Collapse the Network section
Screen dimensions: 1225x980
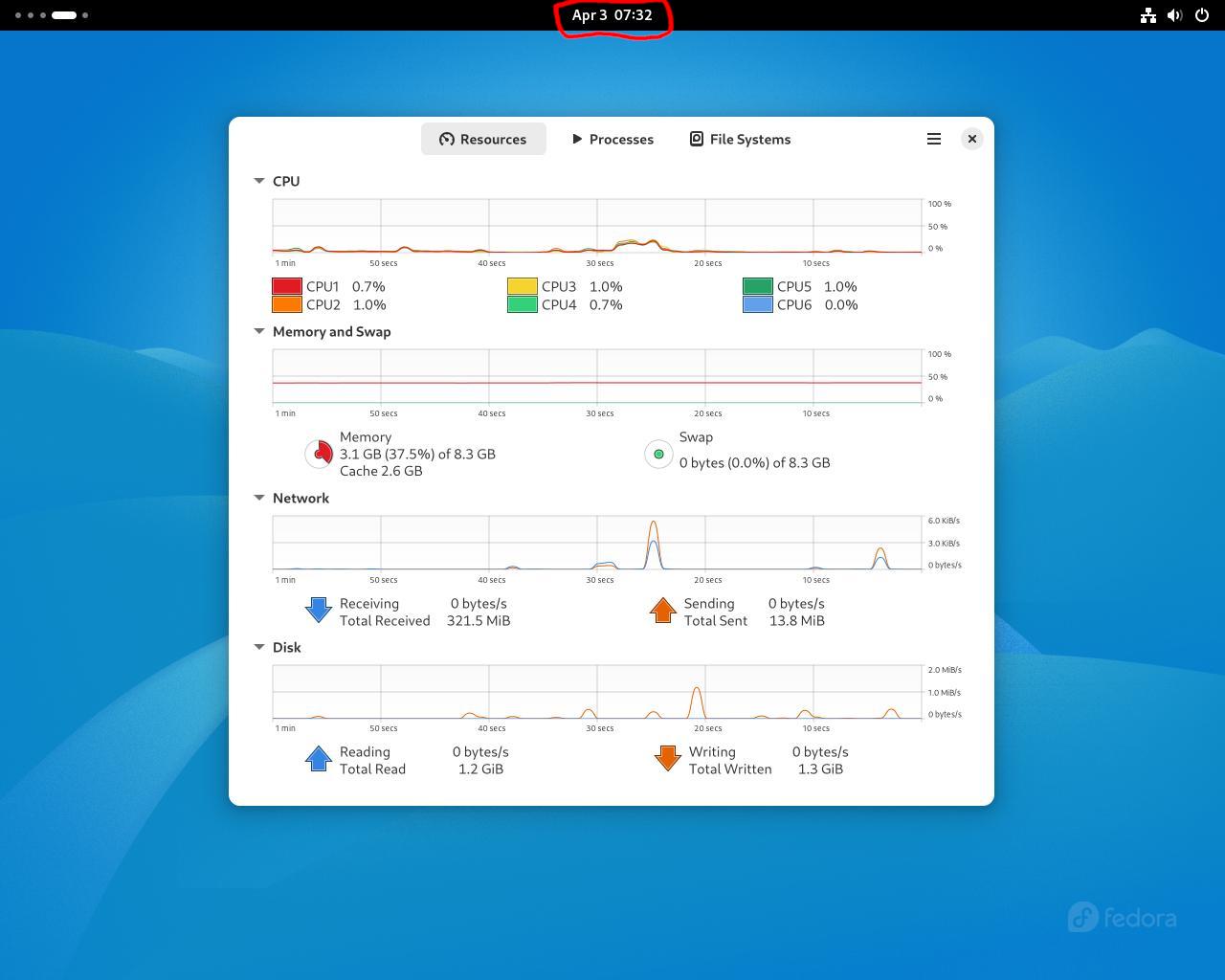[258, 498]
